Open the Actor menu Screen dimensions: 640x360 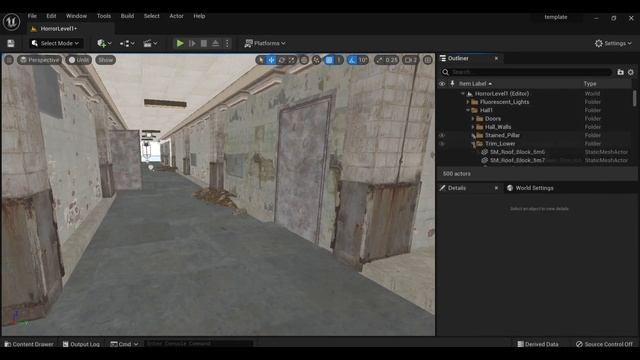[x=176, y=16]
